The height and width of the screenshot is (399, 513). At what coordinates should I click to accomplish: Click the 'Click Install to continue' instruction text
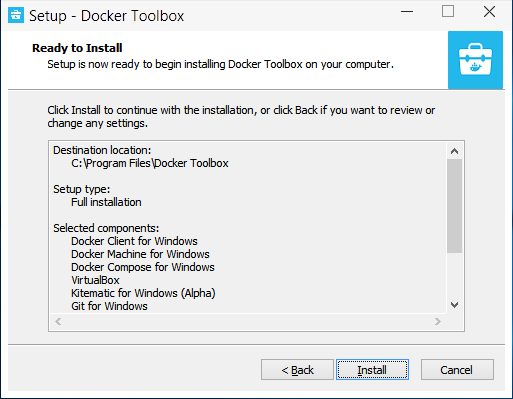[241, 117]
